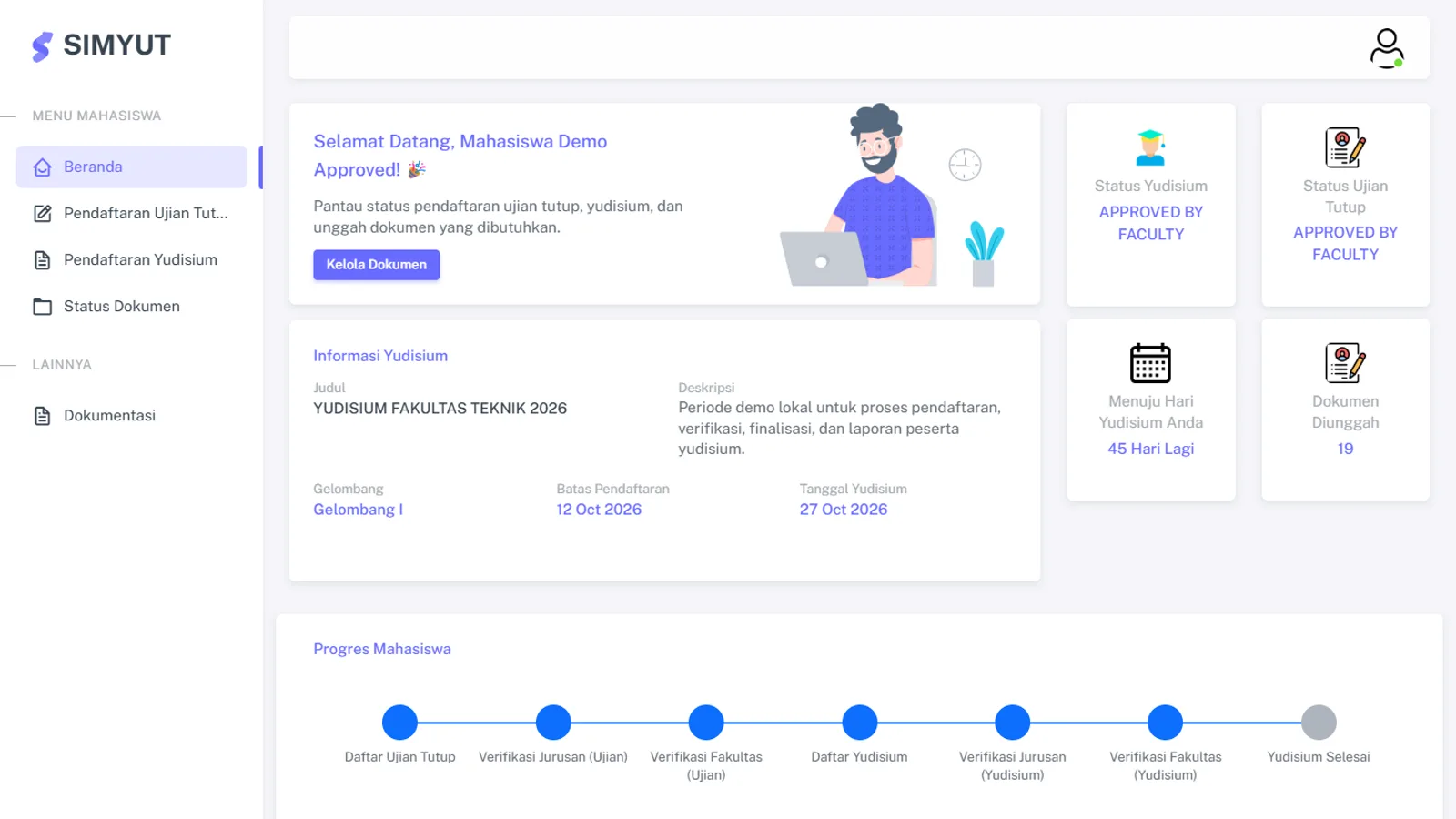Screen dimensions: 1456x819
Task: Click the 'Informasi Yudisium' heading
Action: (380, 356)
